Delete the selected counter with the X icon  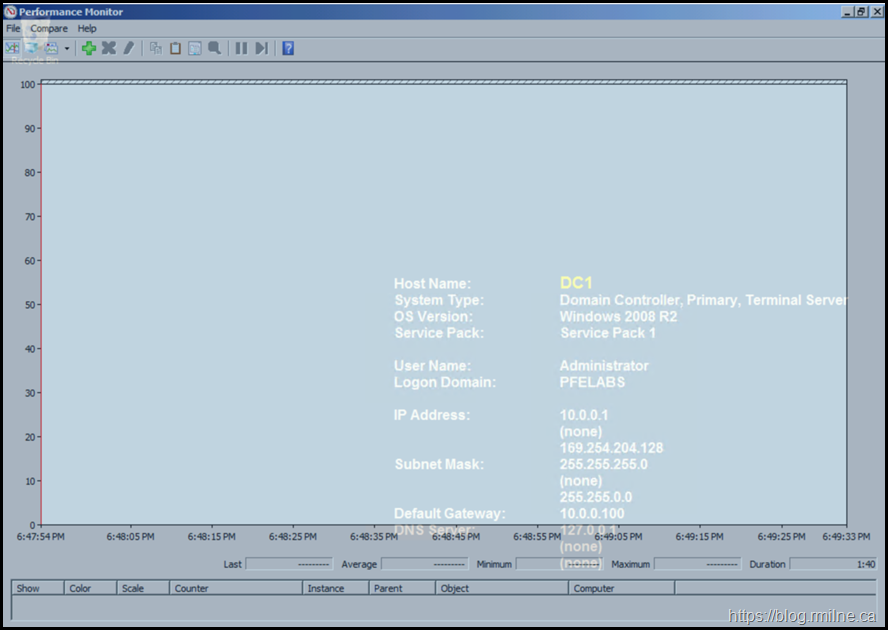point(109,48)
